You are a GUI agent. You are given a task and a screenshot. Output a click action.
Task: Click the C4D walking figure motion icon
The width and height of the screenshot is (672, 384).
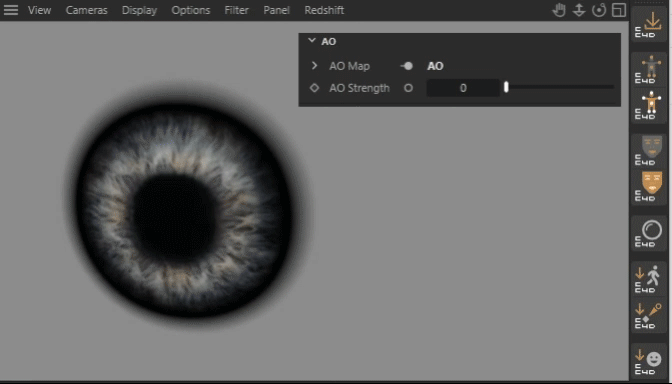650,279
